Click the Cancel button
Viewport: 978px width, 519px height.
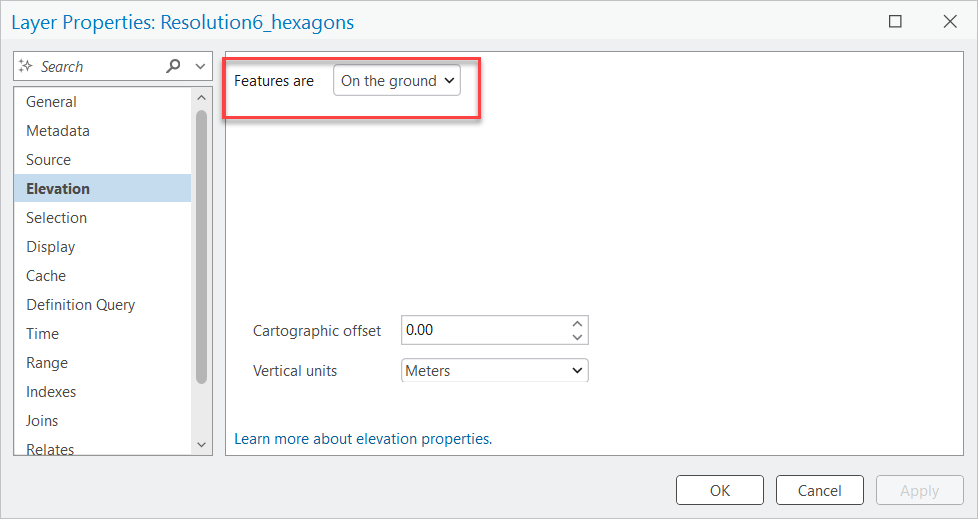click(x=820, y=490)
